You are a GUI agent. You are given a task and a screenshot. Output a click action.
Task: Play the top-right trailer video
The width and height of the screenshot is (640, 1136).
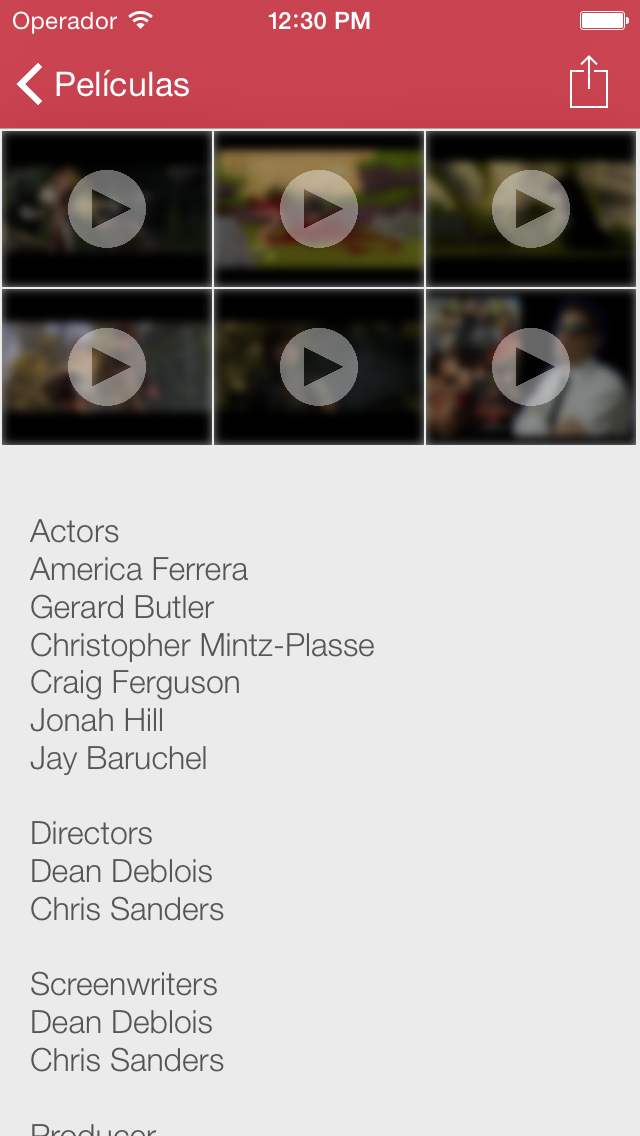(531, 209)
